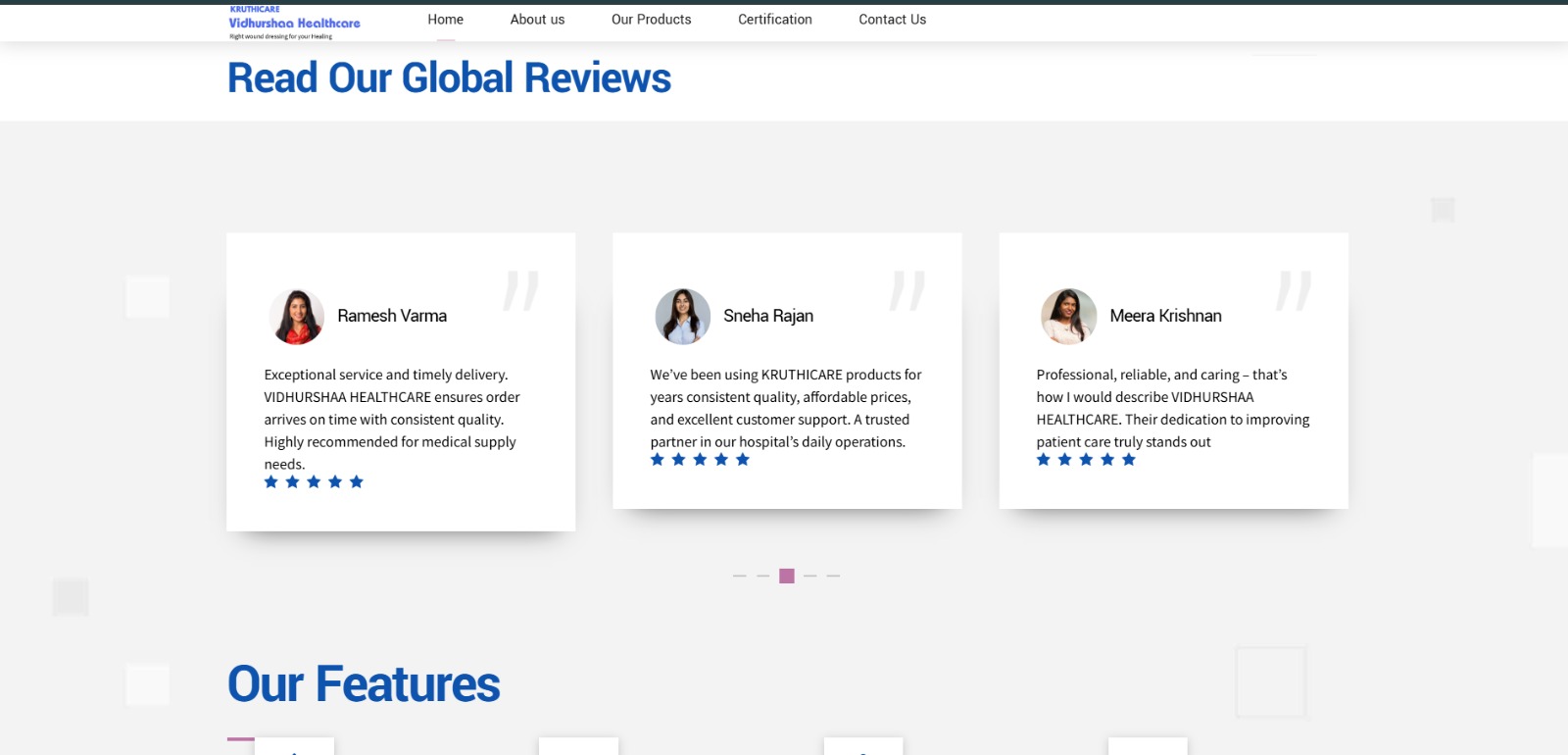
Task: Click Ramesh Varma's profile photo
Action: tap(296, 317)
